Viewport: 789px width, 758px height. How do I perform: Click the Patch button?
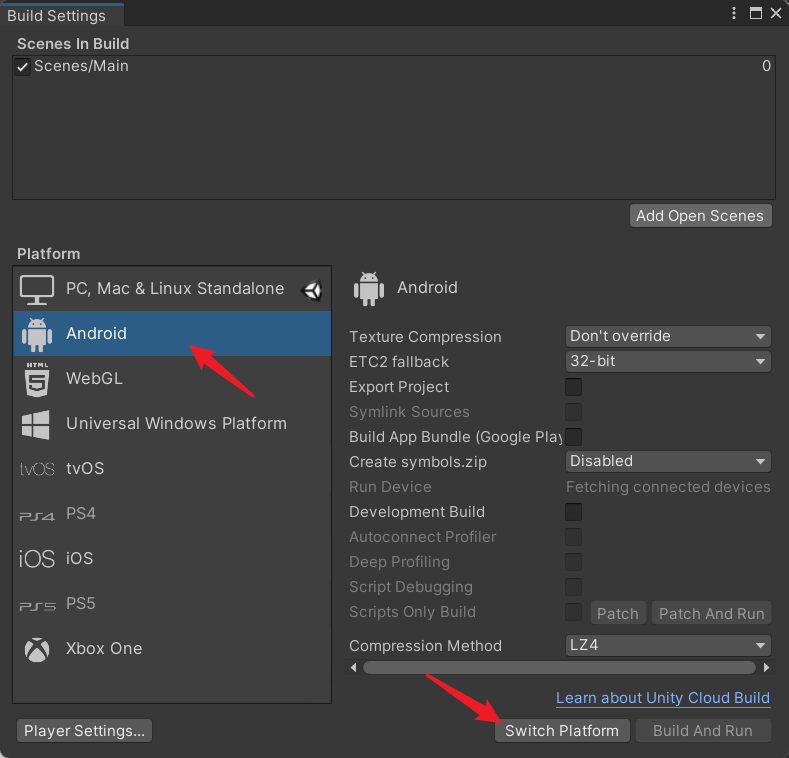click(618, 614)
